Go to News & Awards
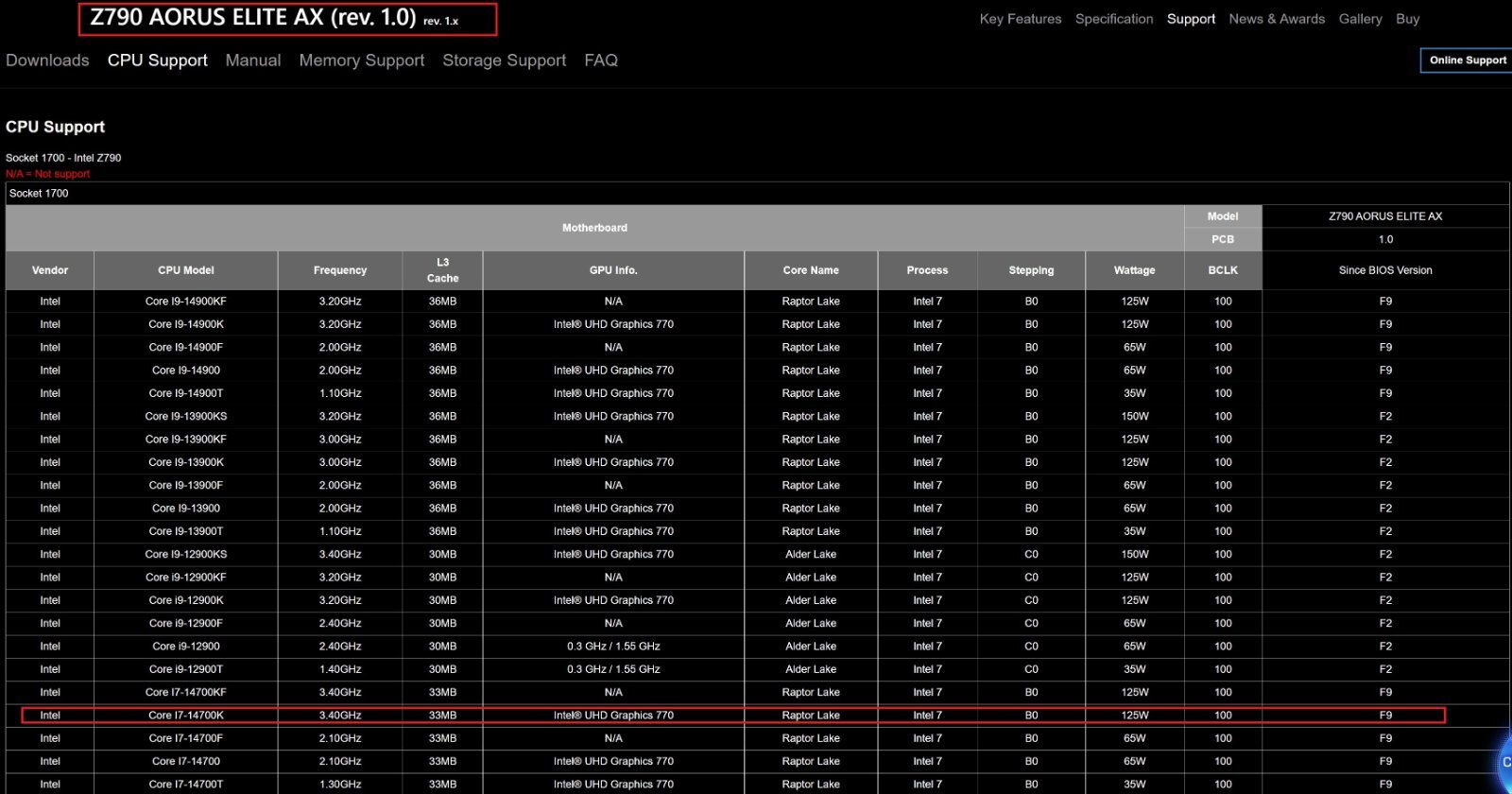This screenshot has height=794, width=1512. (1277, 19)
